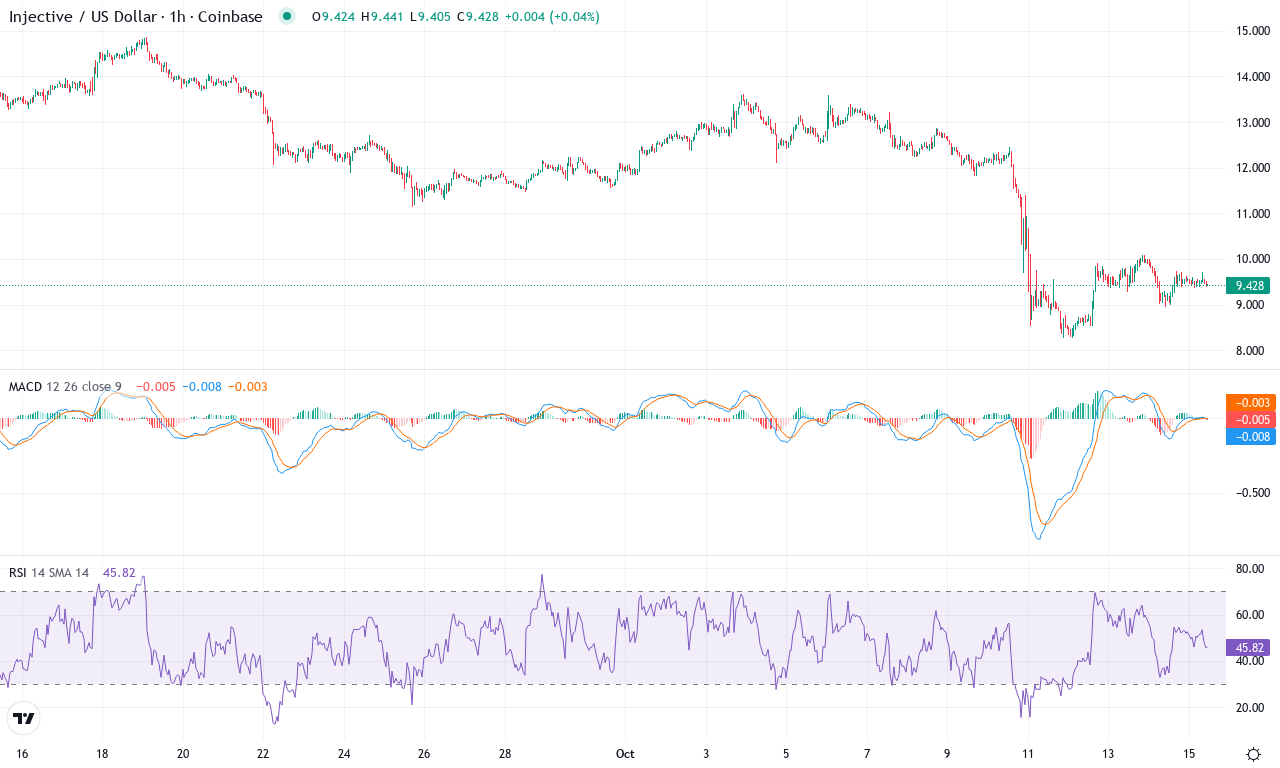Click the change percentage +0.04%
The height and width of the screenshot is (768, 1280).
click(x=569, y=16)
